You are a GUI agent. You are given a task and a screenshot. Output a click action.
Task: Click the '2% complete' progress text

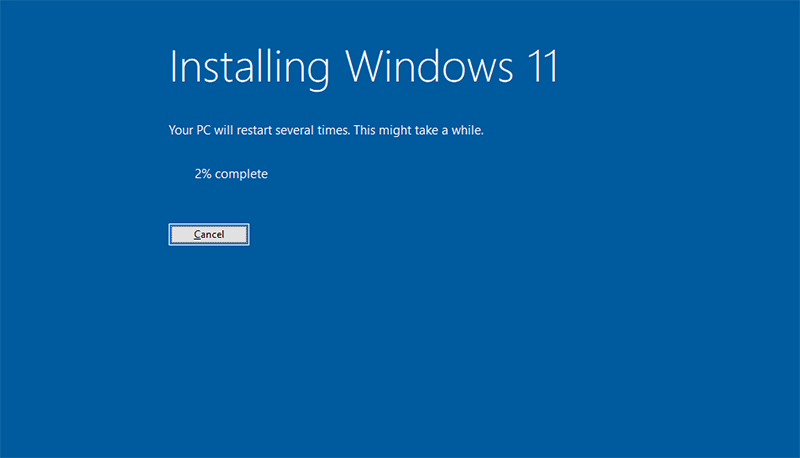(231, 174)
